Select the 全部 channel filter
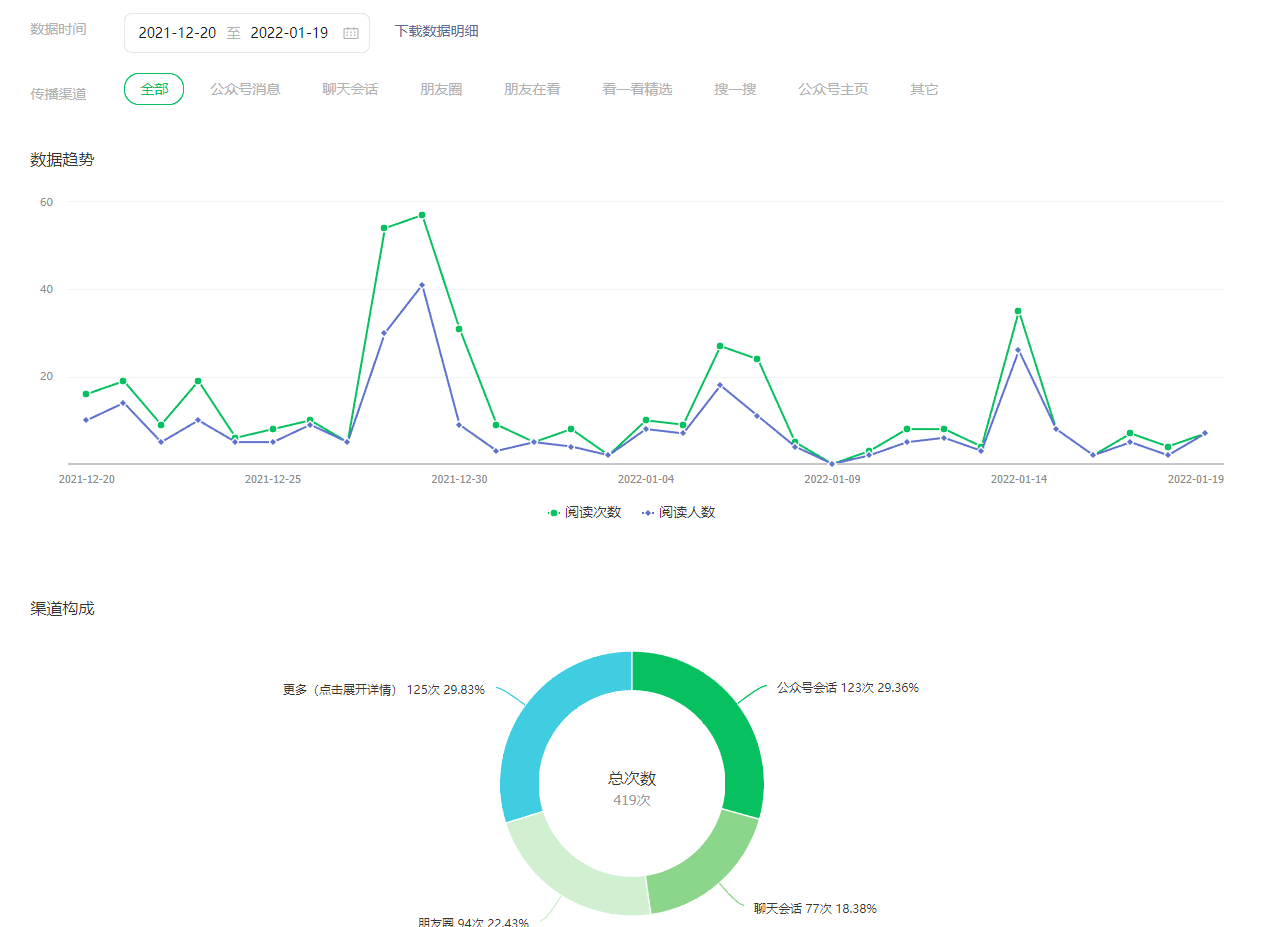1264x927 pixels. tap(154, 89)
